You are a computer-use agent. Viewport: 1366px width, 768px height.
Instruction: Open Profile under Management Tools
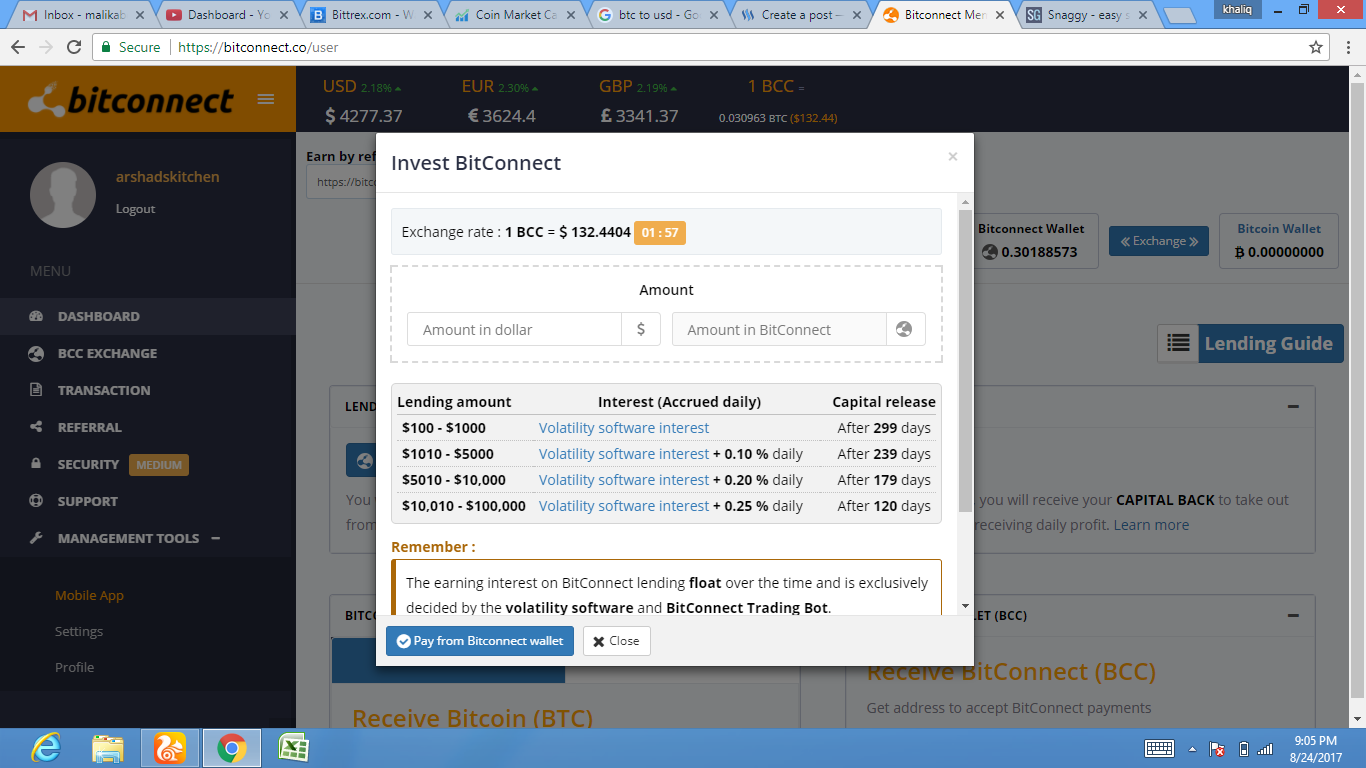coord(75,667)
